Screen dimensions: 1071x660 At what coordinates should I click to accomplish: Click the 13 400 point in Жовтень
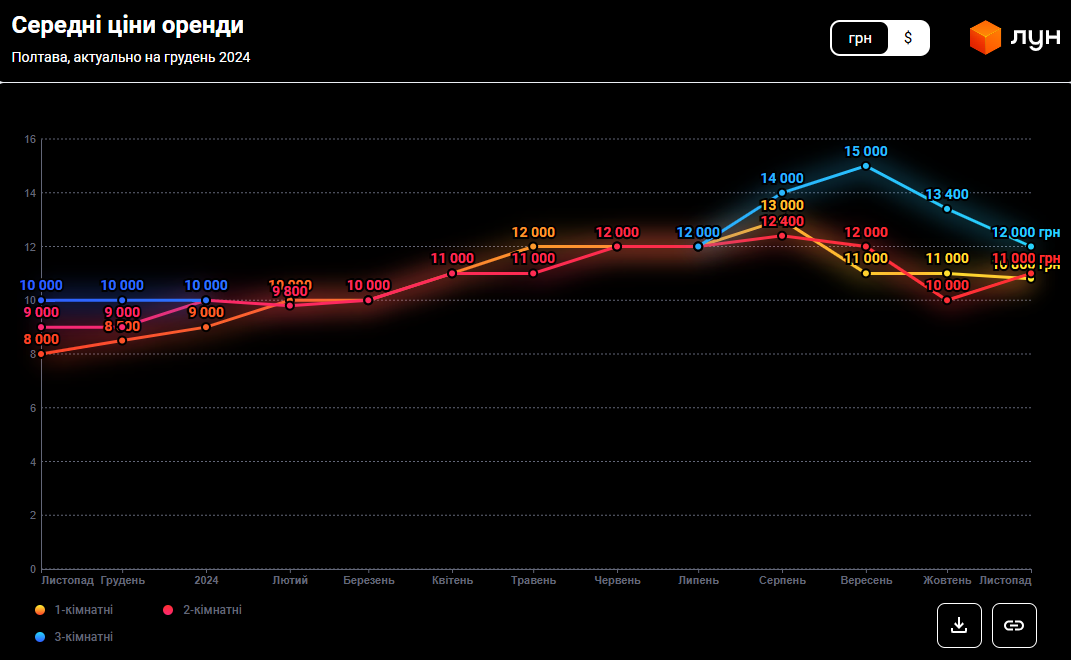tap(947, 208)
